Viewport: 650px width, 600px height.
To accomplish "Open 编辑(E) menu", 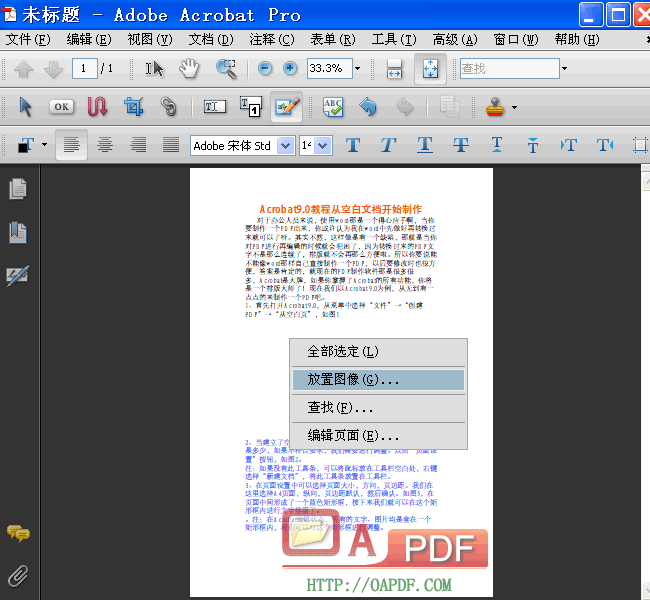I will pos(89,40).
